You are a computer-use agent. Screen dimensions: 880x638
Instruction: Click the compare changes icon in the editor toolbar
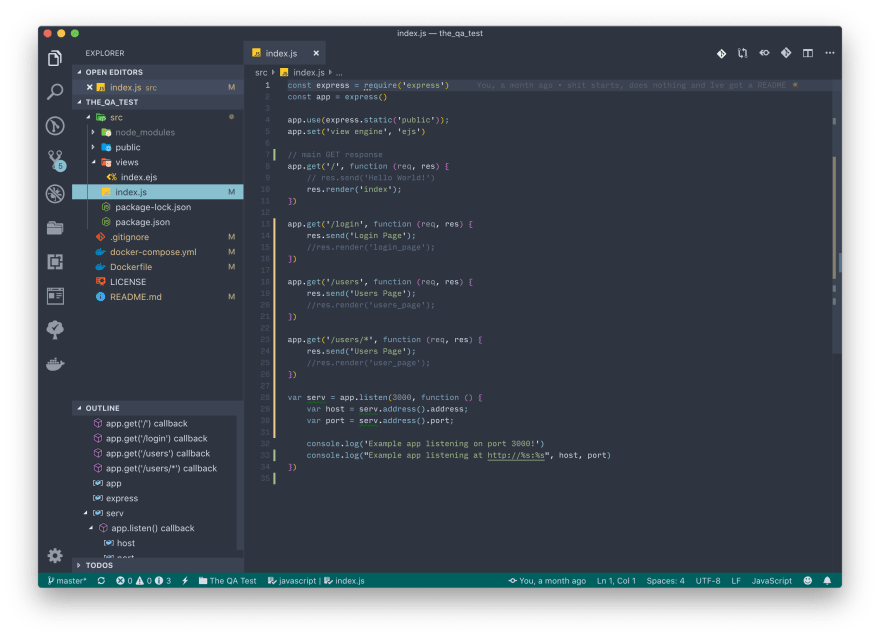[742, 53]
